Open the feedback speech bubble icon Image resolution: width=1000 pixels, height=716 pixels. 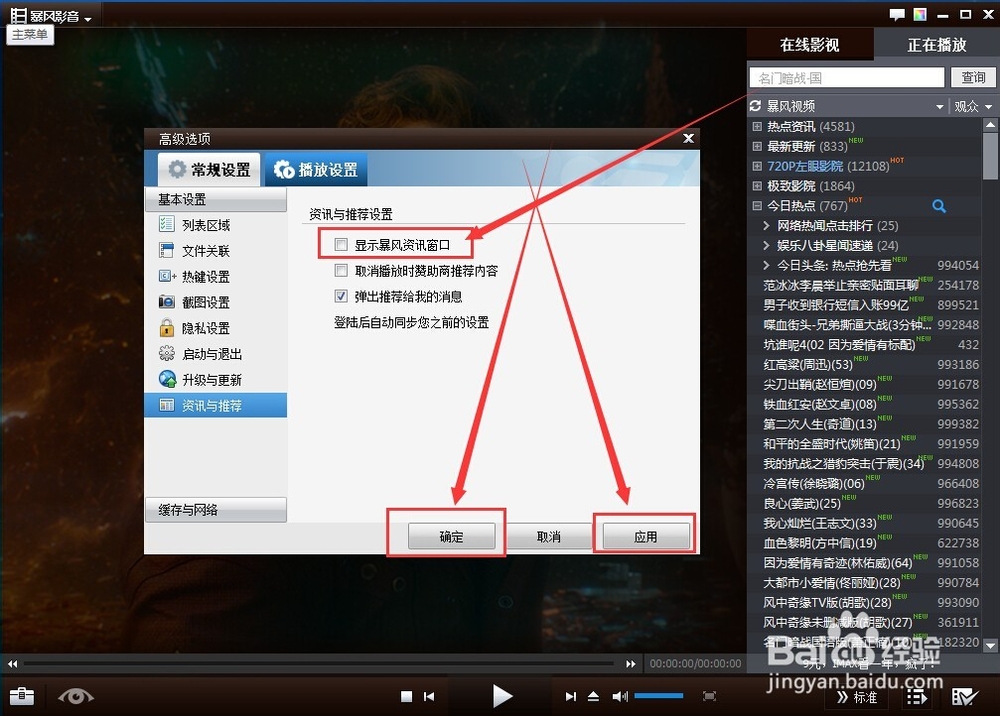click(x=897, y=14)
